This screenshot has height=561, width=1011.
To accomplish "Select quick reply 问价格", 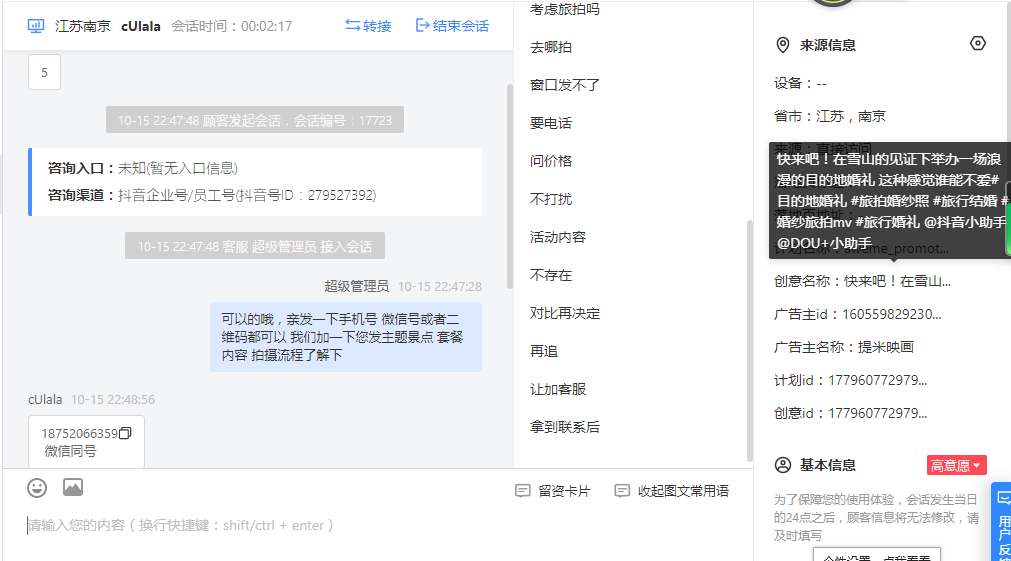I will (551, 161).
